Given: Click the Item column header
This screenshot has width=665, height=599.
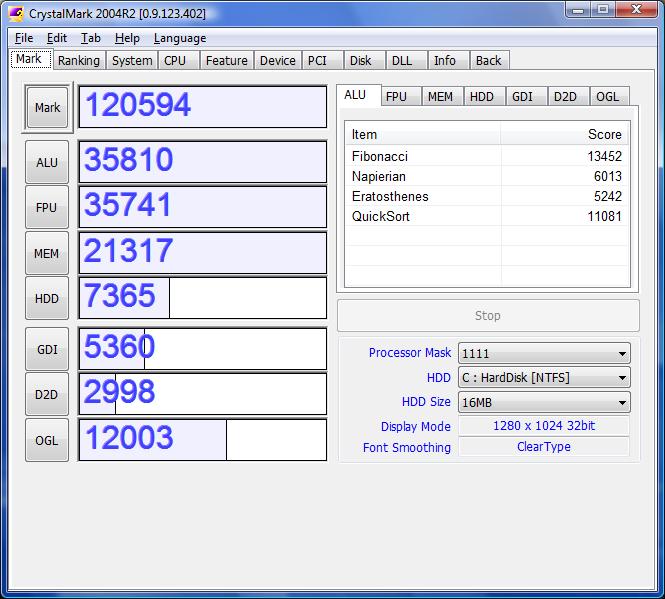Looking at the screenshot, I should coord(423,134).
